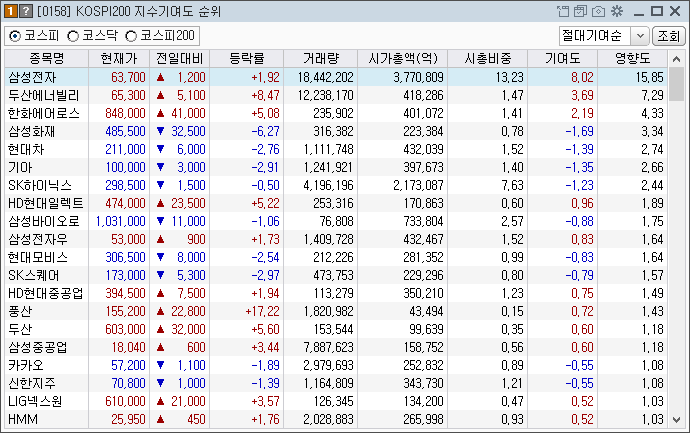Click the scrollbar up arrow
Image resolution: width=690 pixels, height=433 pixels.
coord(677,58)
